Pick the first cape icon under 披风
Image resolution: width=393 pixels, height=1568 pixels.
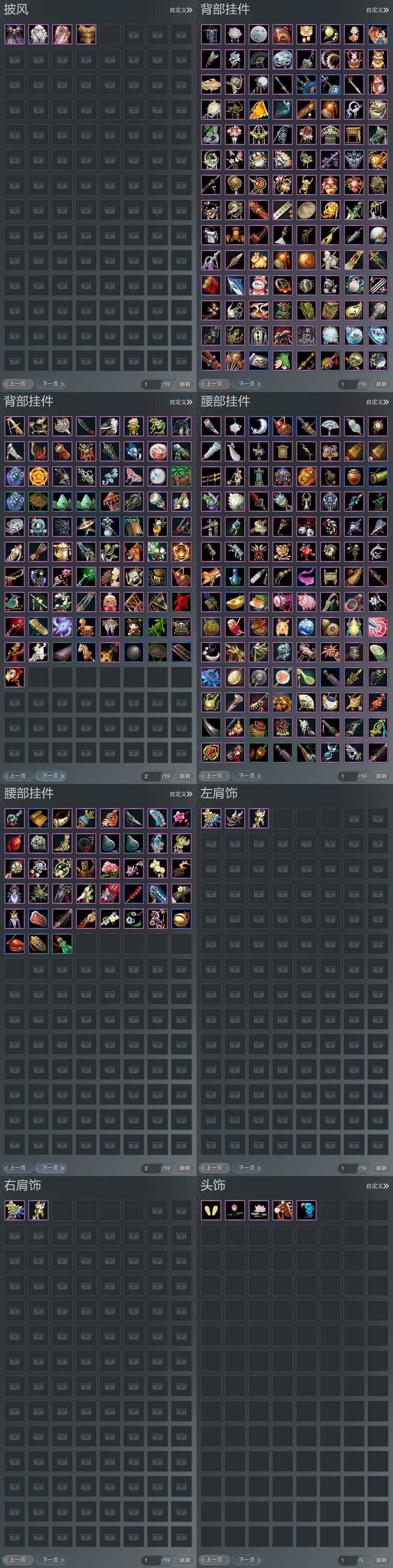tap(15, 34)
